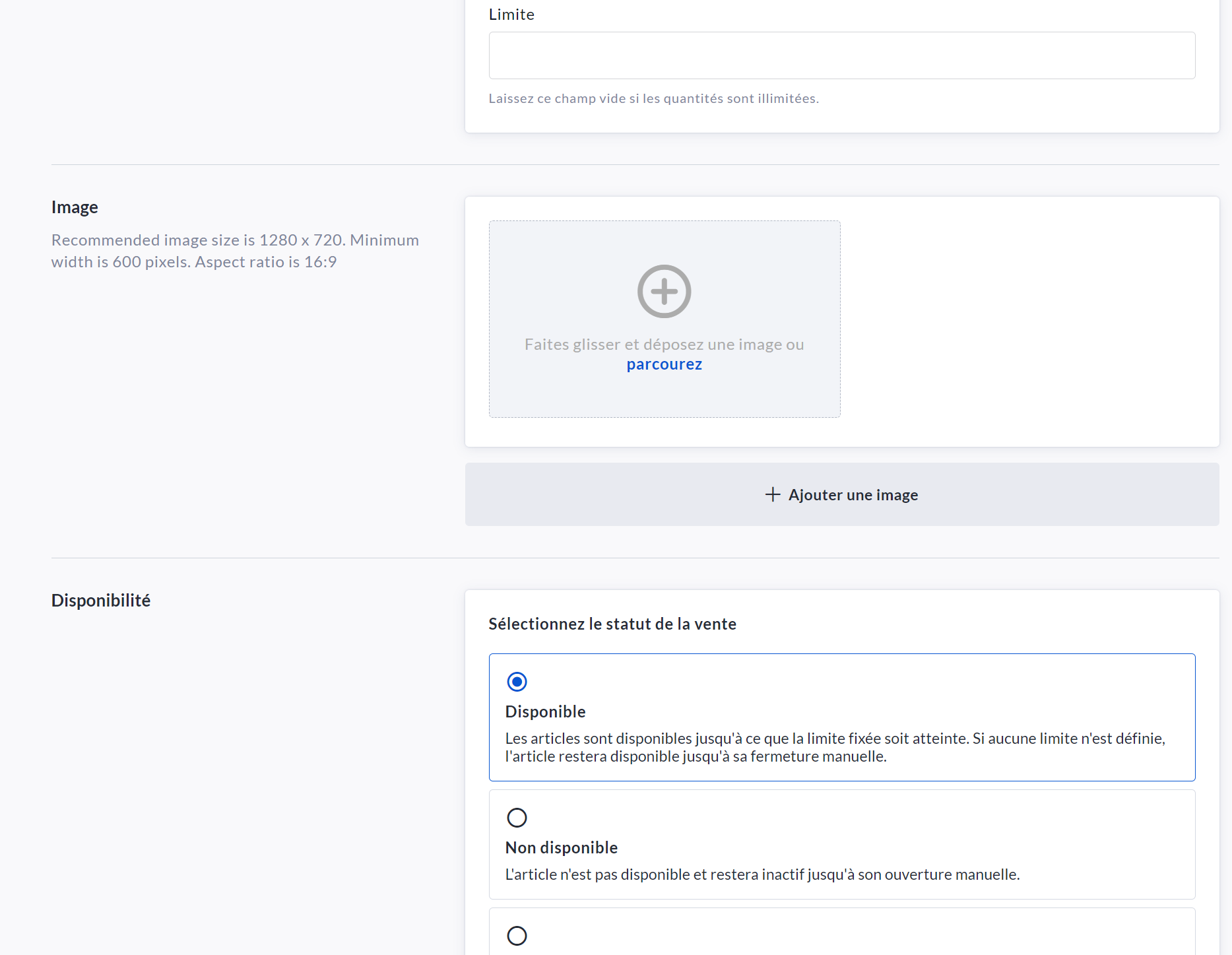
Task: Click the Sélectionnez le statut de la vente heading
Action: (612, 624)
